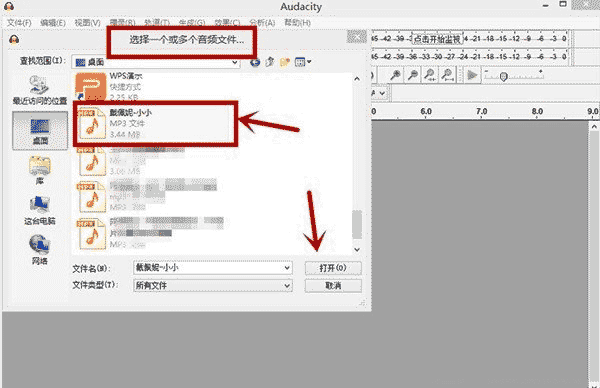Click the 文件名 input field
600x388 pixels.
point(209,268)
